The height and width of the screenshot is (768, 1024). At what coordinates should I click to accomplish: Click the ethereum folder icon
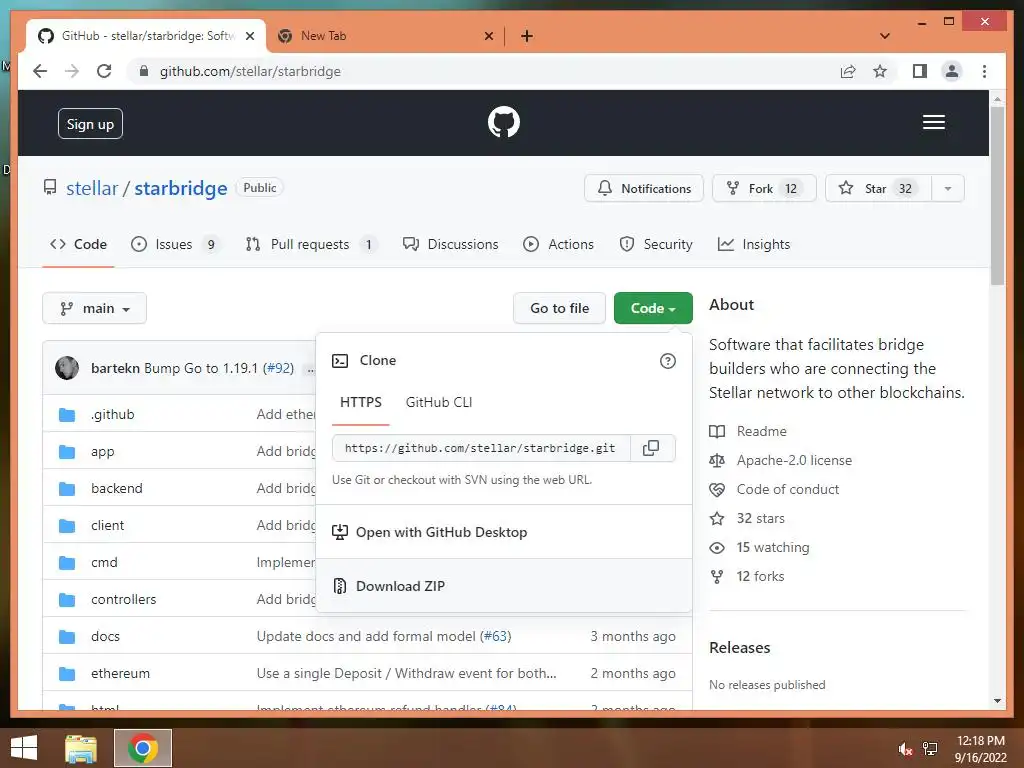[67, 673]
